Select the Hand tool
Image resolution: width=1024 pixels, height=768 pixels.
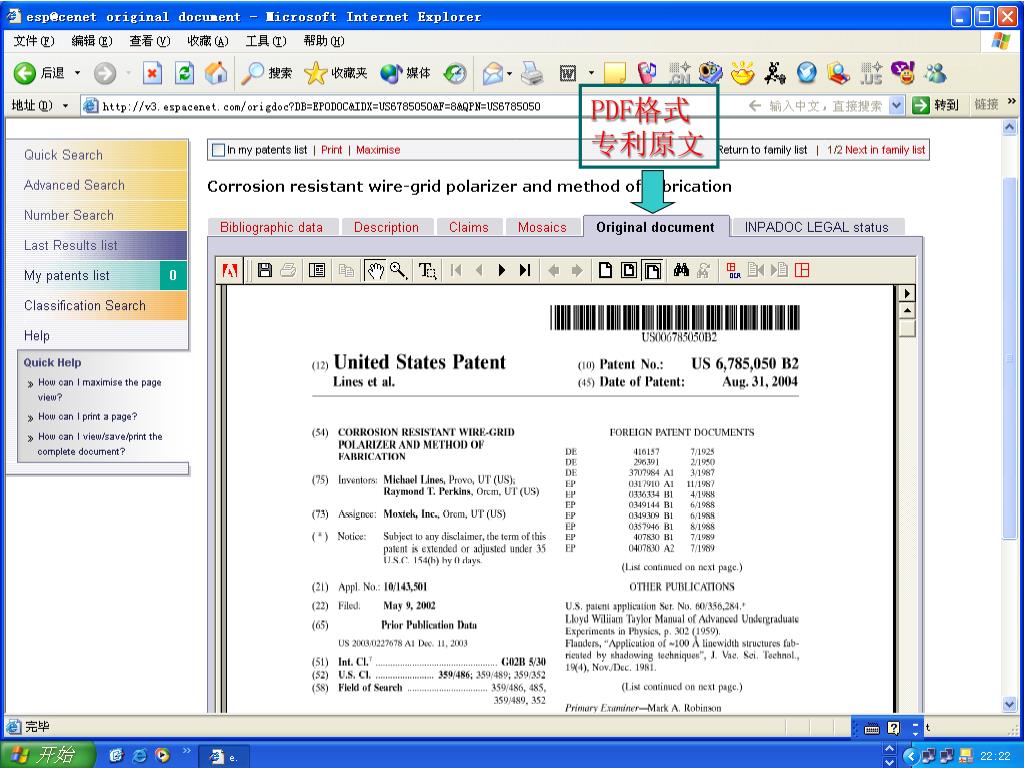click(376, 270)
